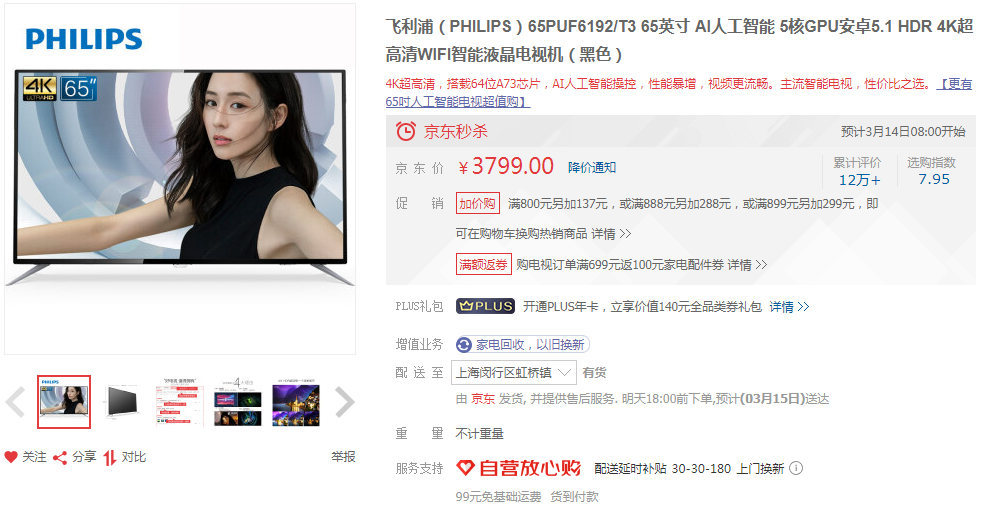
Task: Click the 京东秒杀 alarm clock icon
Action: pyautogui.click(x=405, y=131)
